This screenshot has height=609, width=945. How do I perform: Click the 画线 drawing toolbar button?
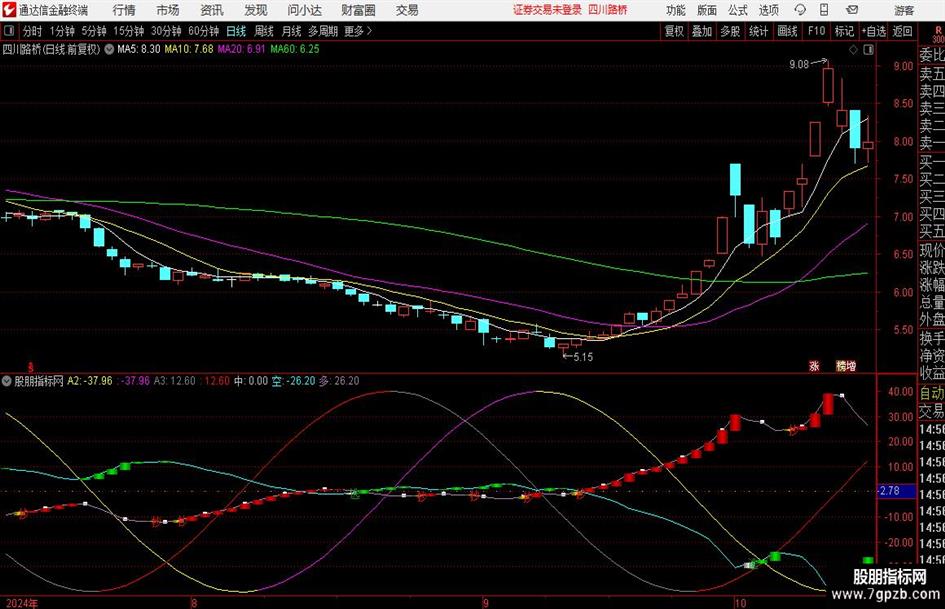[x=788, y=31]
